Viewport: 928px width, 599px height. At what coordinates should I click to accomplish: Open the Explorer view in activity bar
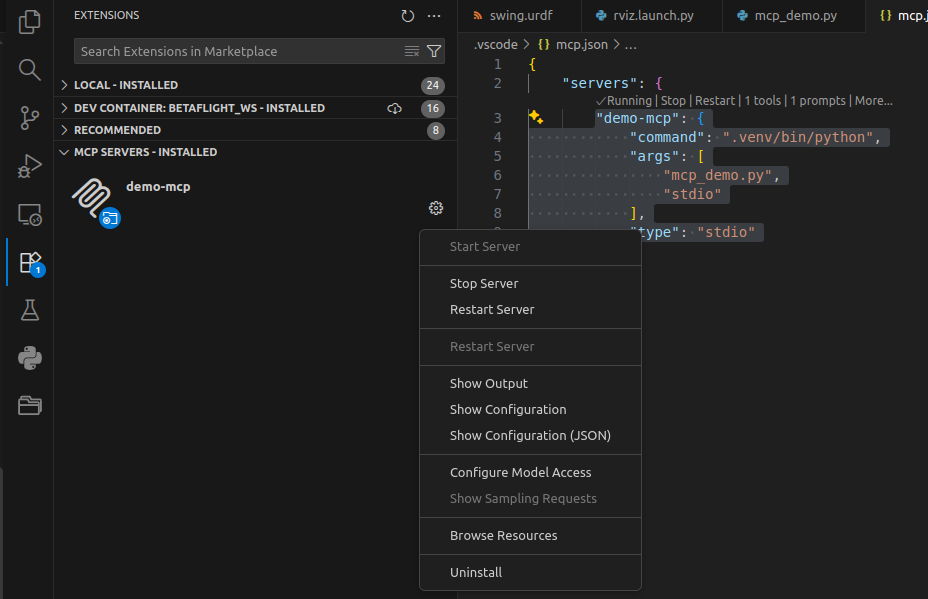click(30, 21)
